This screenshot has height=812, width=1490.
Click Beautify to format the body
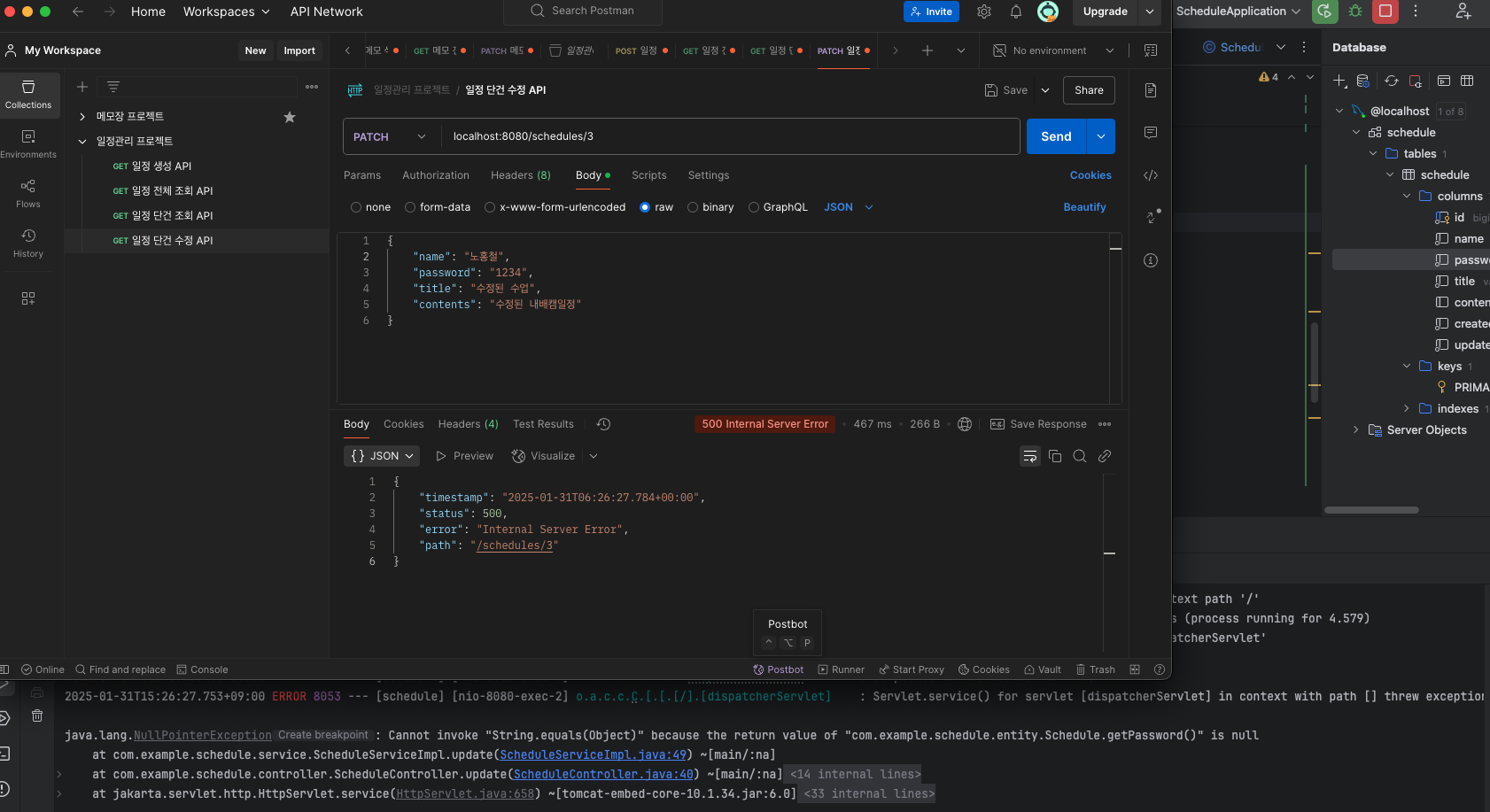tap(1084, 207)
